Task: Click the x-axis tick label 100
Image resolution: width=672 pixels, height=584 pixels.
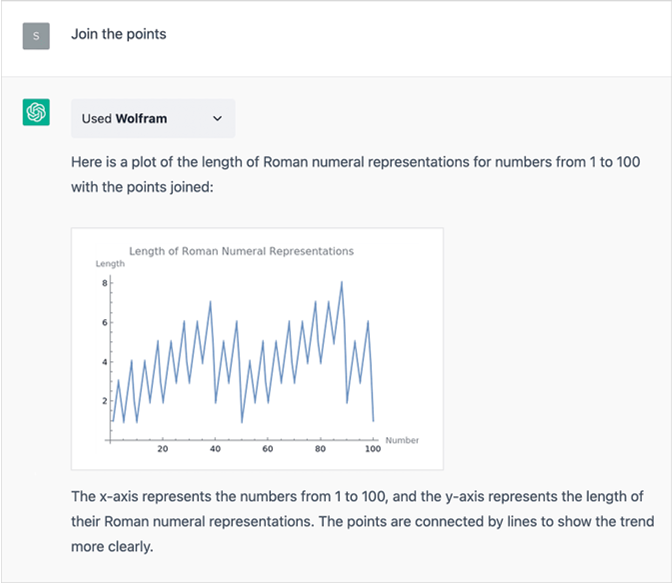Action: click(373, 450)
